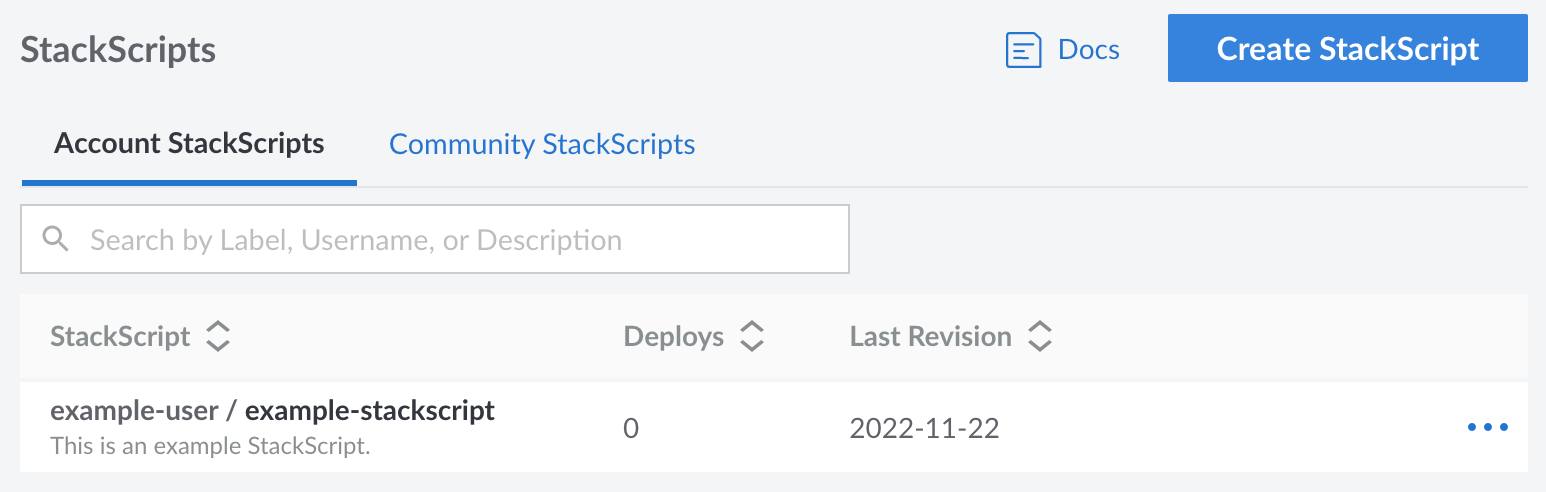The height and width of the screenshot is (492, 1546).
Task: Open the Community StackScripts tab
Action: (x=542, y=144)
